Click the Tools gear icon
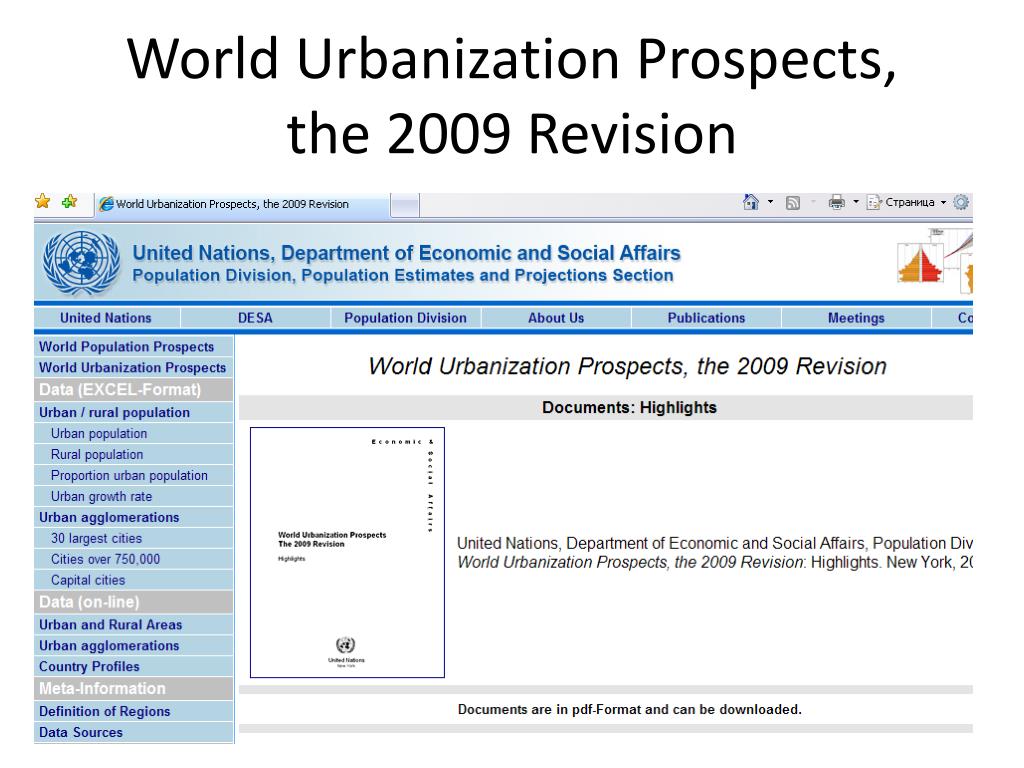Screen dimensions: 1024x768 click(x=961, y=202)
